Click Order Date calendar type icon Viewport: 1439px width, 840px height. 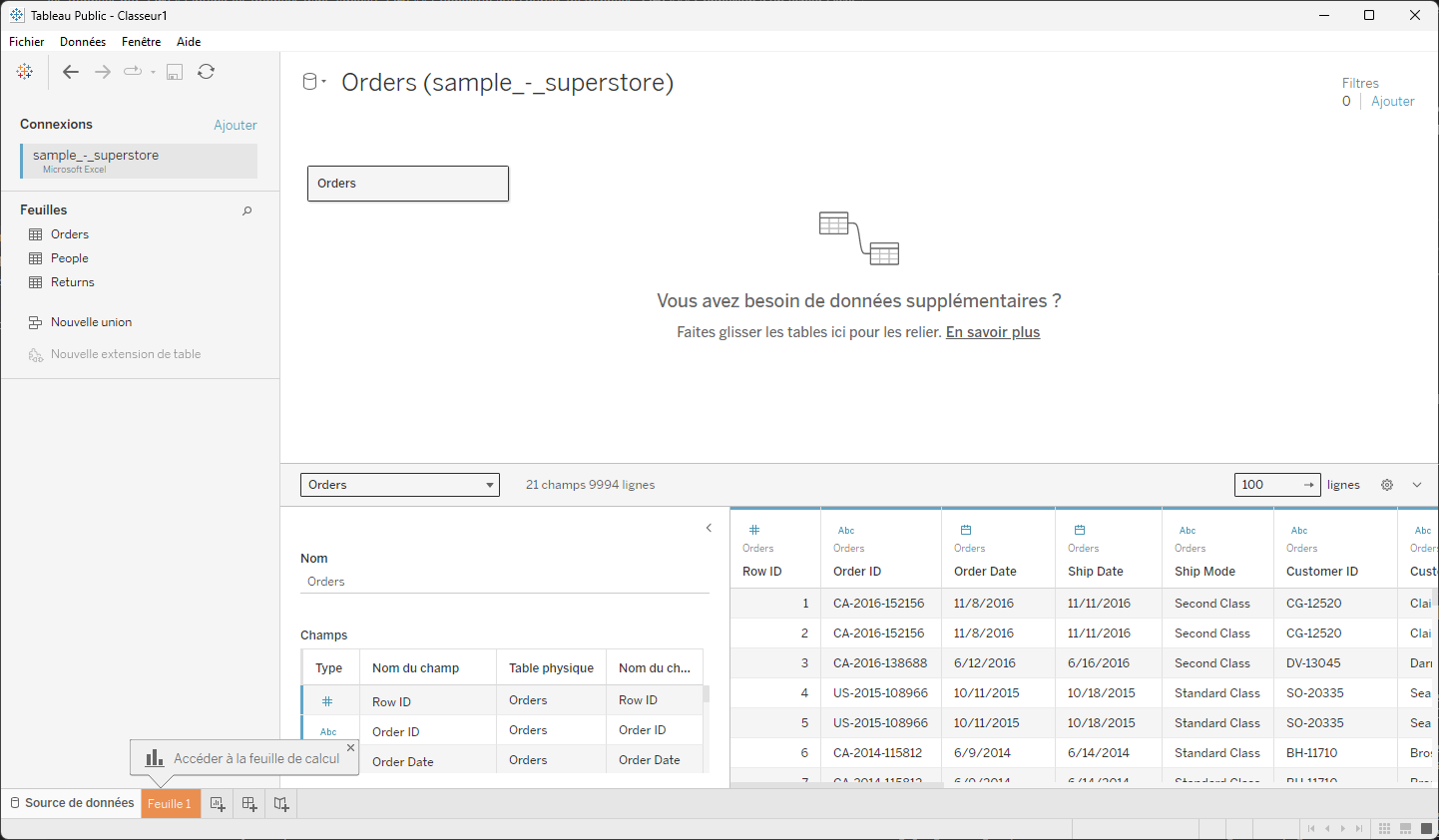click(x=966, y=530)
